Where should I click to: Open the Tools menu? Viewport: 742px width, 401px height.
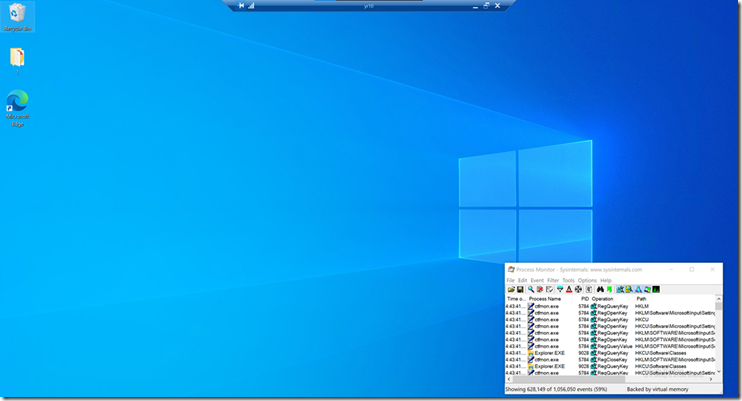(x=568, y=280)
